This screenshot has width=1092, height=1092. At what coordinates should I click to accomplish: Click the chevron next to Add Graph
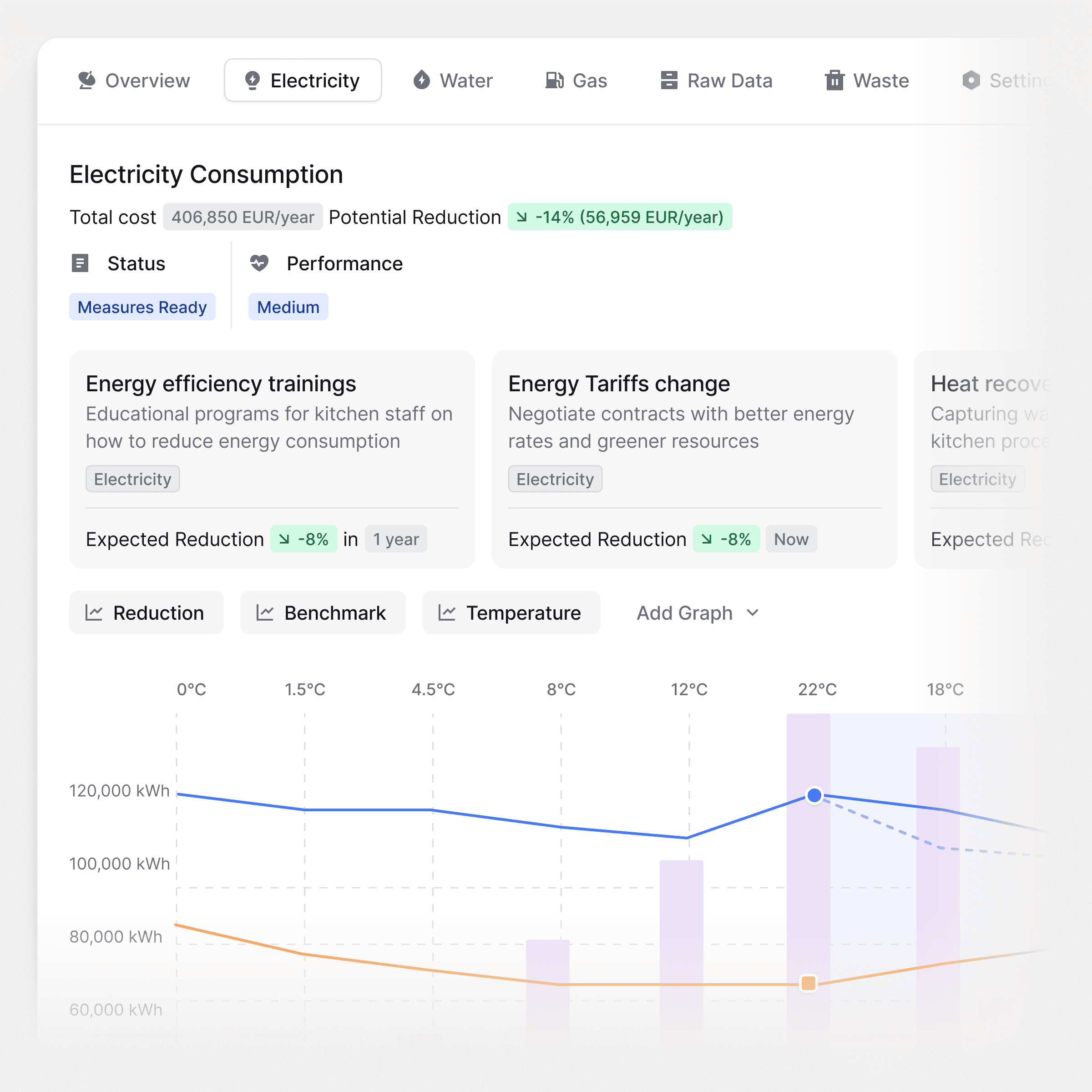coord(752,613)
